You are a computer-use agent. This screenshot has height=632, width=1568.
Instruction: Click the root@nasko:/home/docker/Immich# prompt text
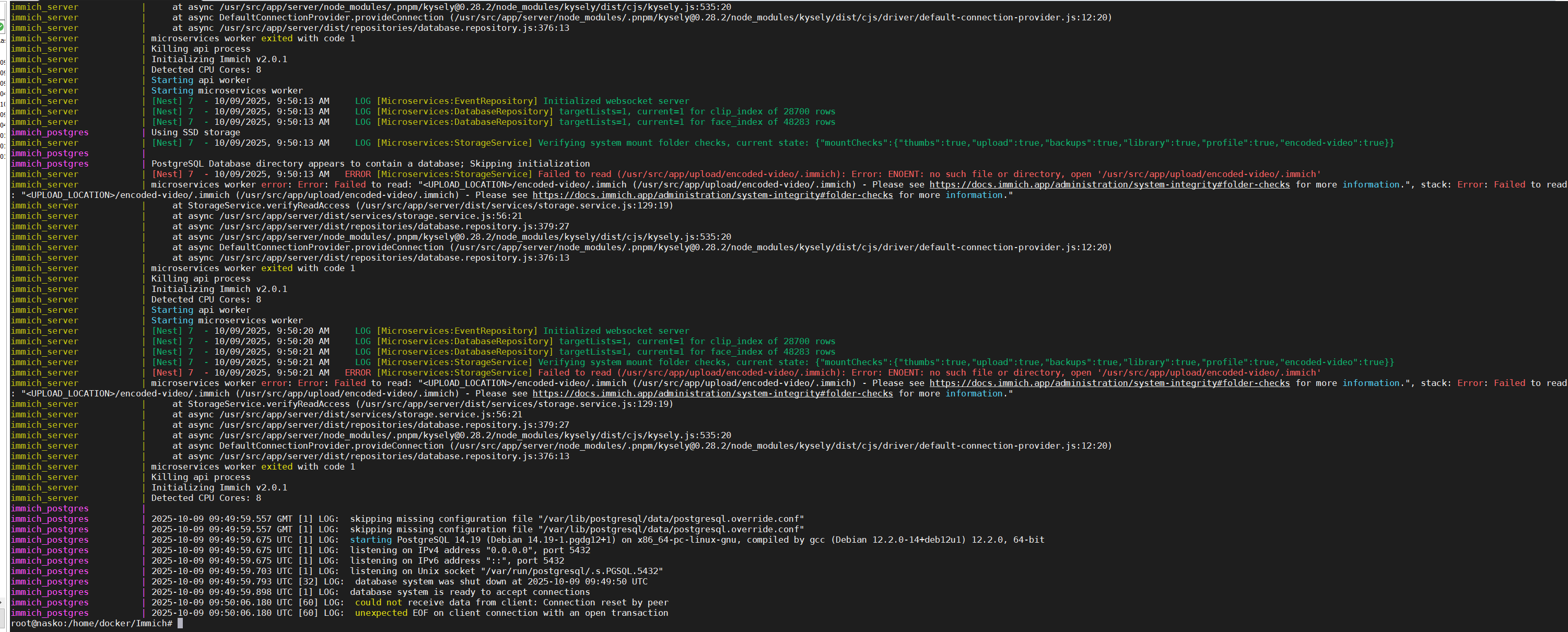(x=91, y=624)
